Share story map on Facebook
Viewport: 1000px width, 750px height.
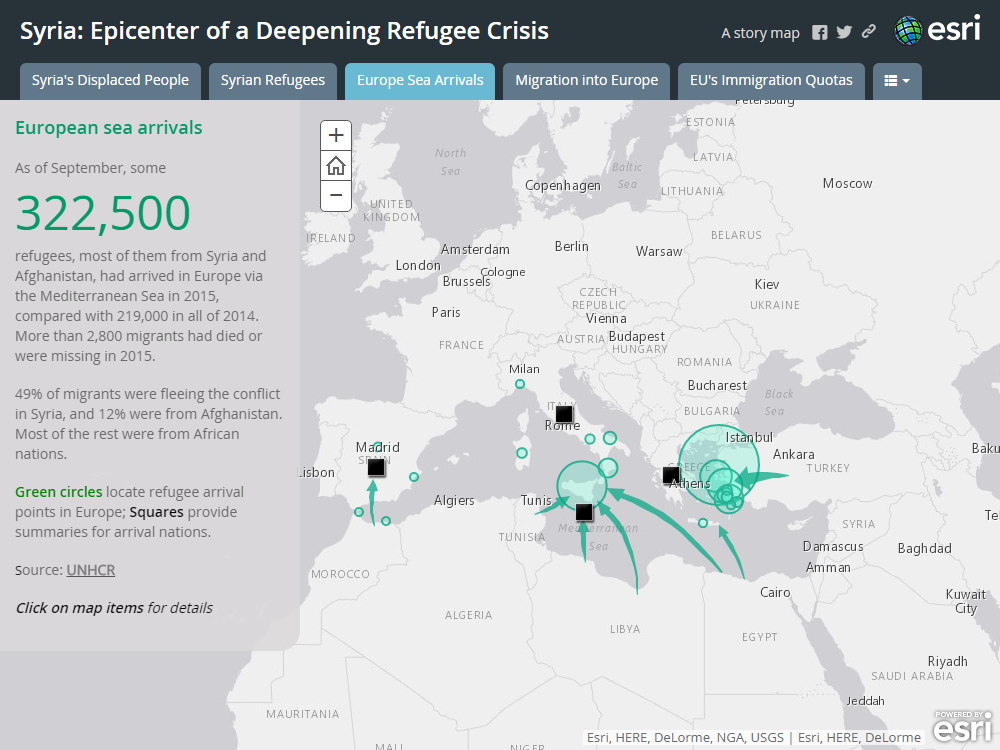820,32
